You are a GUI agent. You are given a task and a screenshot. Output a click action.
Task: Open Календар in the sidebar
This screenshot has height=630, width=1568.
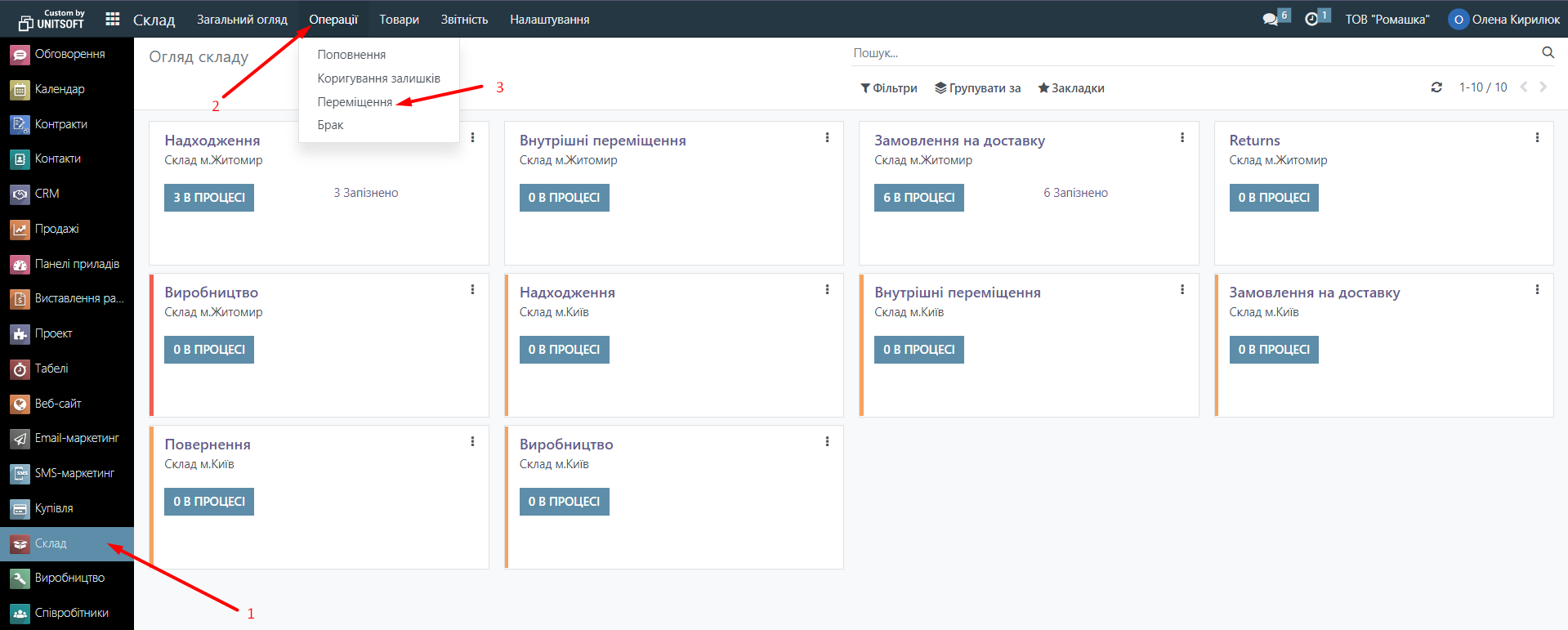(59, 89)
